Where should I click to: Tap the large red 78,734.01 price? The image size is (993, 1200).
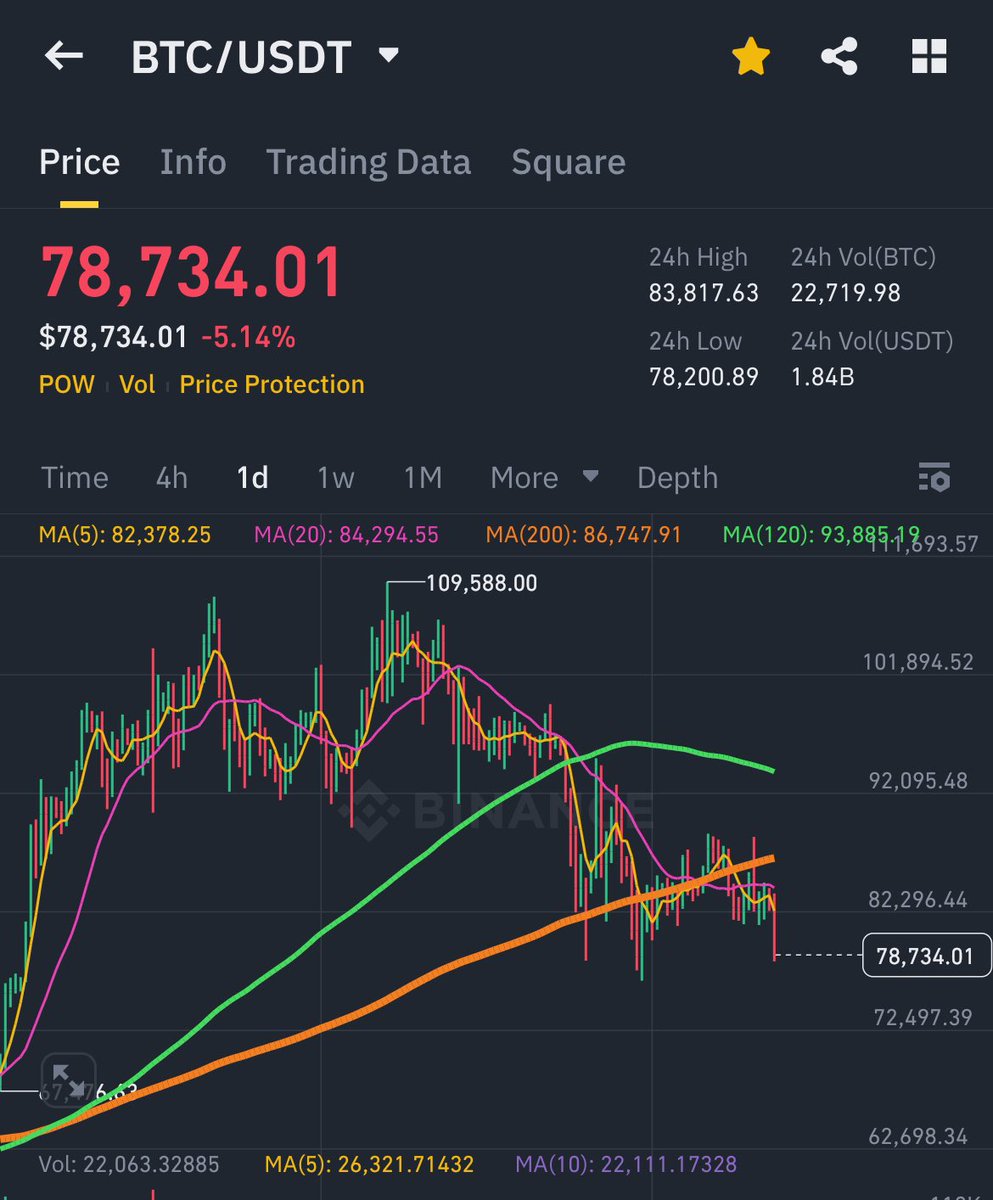click(x=191, y=272)
